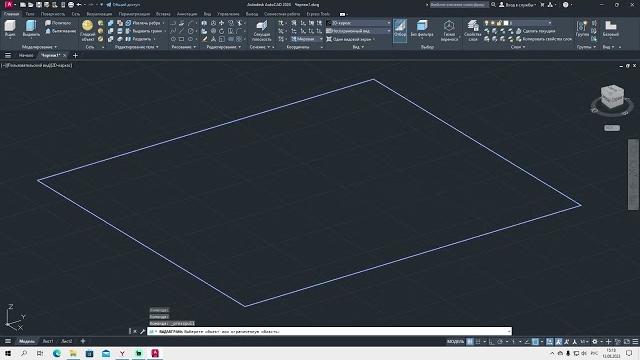Viewport: 640px width, 360px height.
Task: Expand the Layers (Слои) panel
Action: [518, 47]
